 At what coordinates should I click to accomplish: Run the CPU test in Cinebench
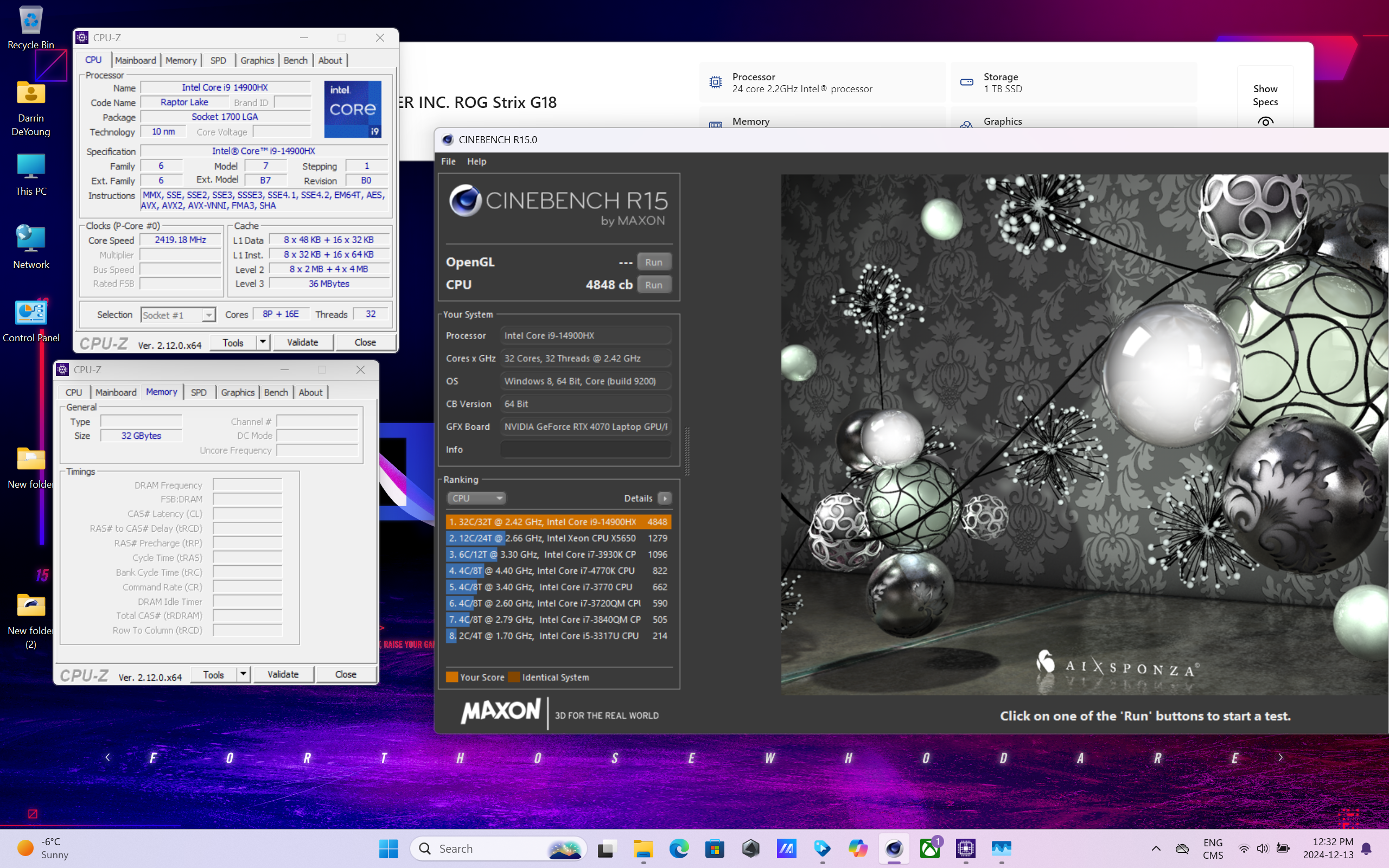pyautogui.click(x=654, y=285)
